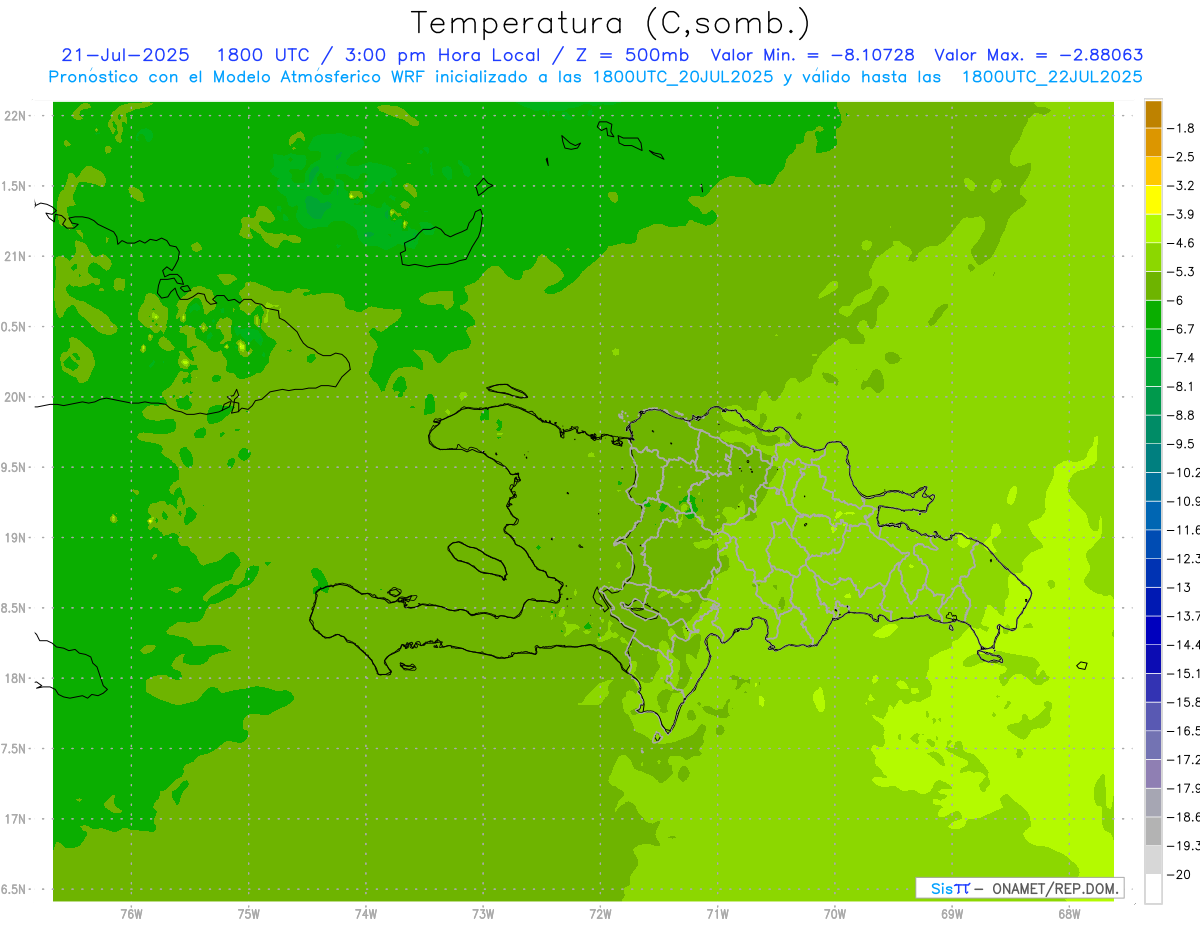The width and height of the screenshot is (1200, 927).
Task: Pick the legend swatch between -4.6 and -5.3
Action: pos(1153,257)
